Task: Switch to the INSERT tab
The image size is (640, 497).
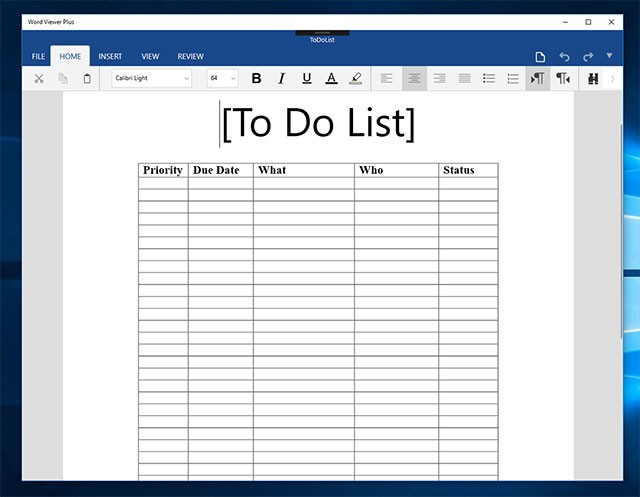Action: coord(110,56)
